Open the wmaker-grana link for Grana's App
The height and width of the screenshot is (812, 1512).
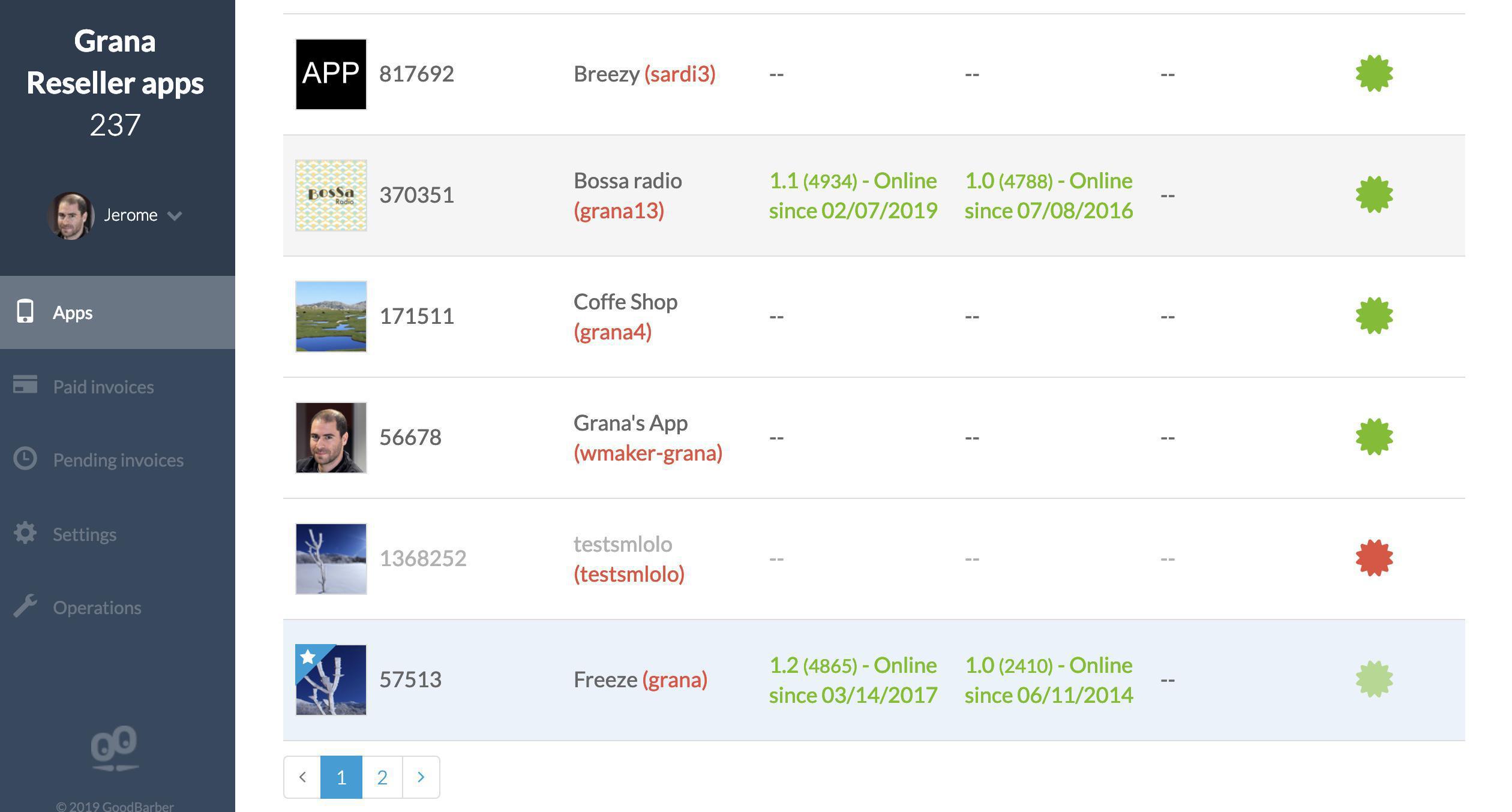point(648,453)
